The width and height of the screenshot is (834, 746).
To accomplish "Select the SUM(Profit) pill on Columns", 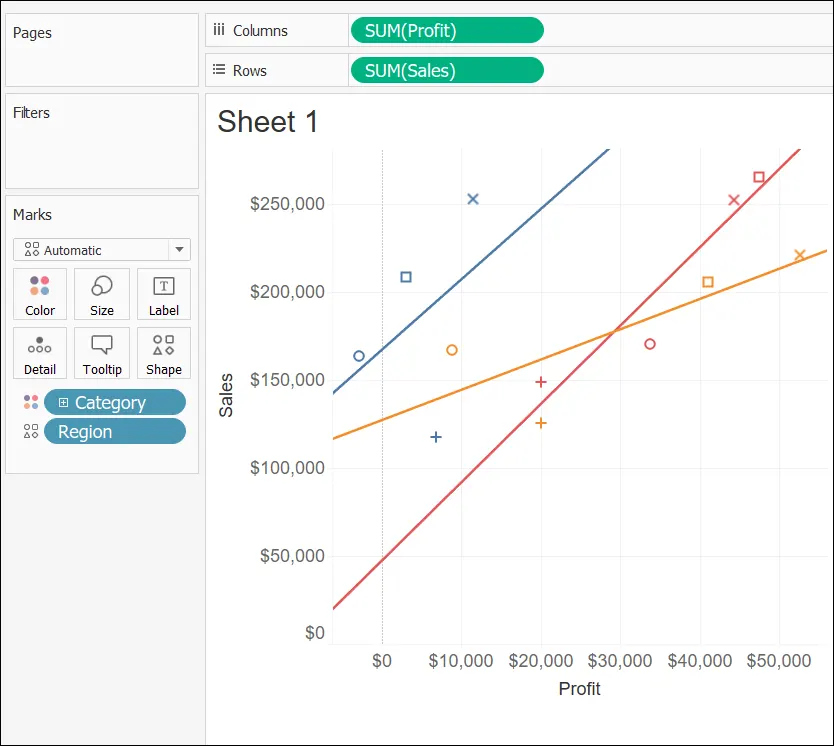I will click(447, 30).
